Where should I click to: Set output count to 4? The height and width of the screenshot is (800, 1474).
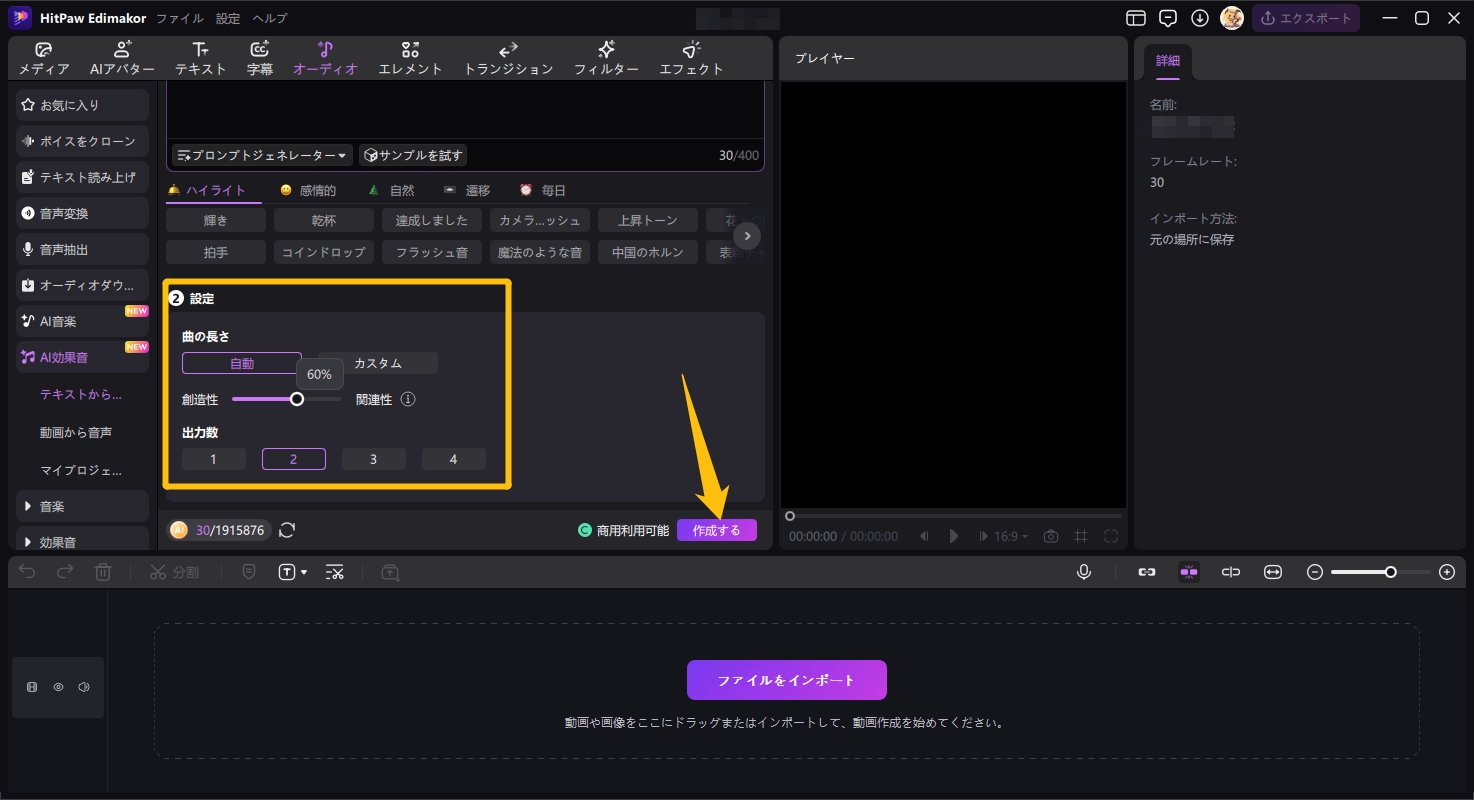click(454, 459)
